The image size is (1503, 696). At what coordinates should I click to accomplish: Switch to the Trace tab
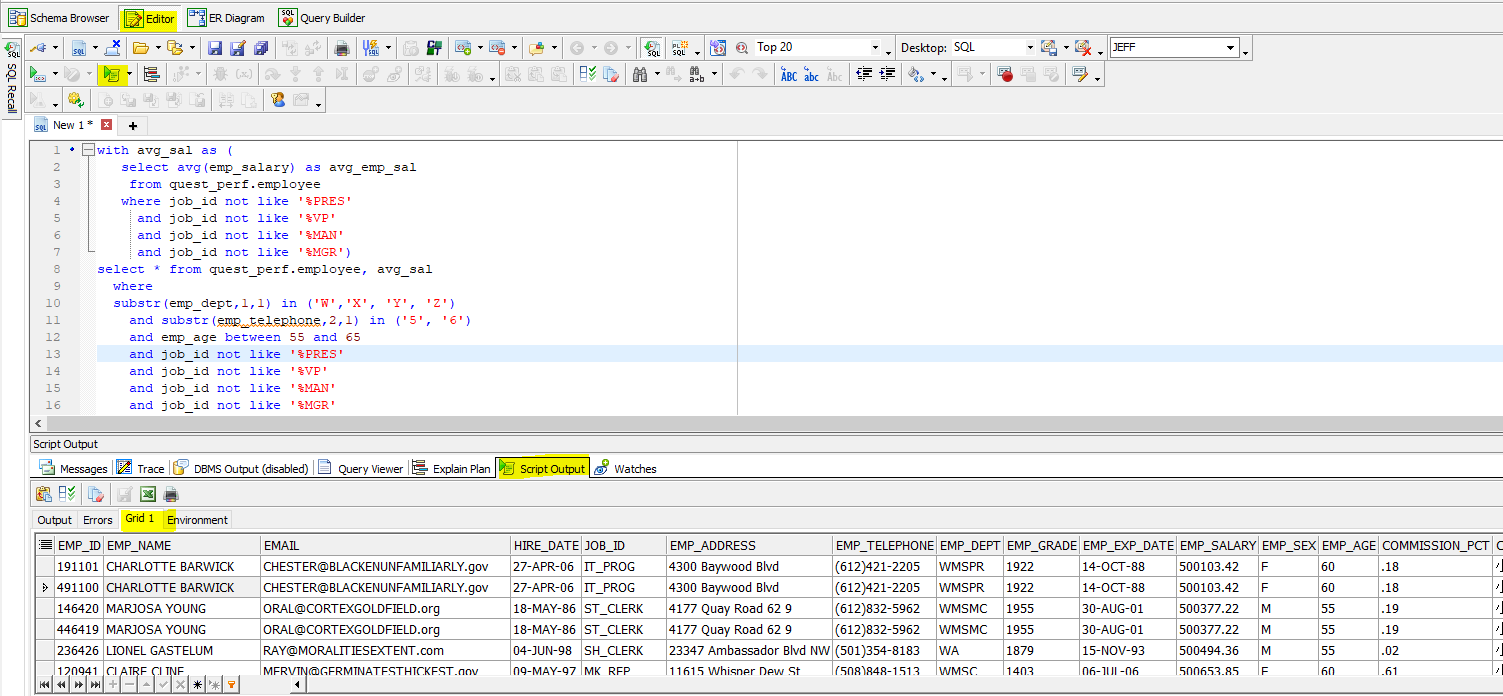click(141, 468)
